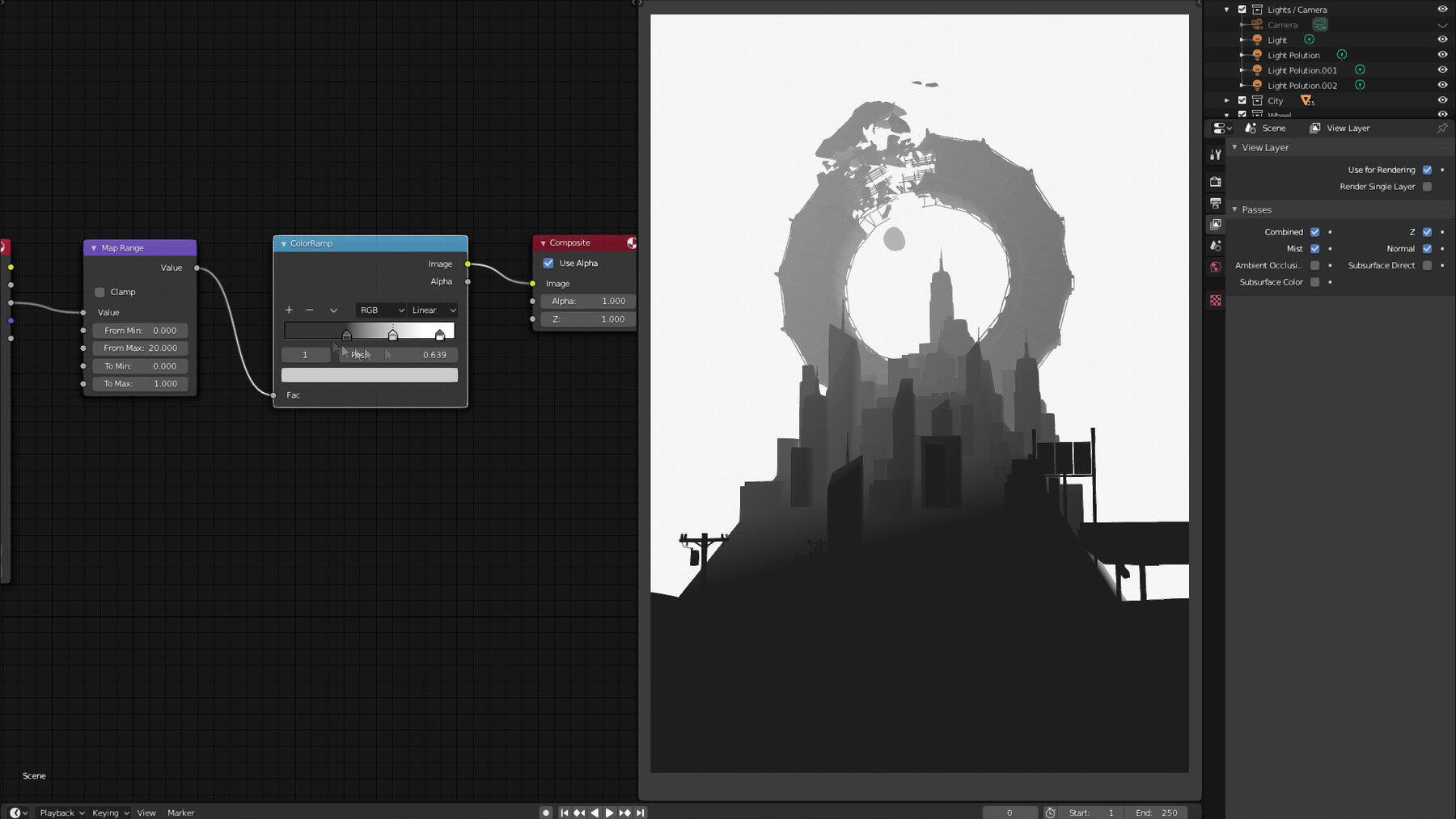Collapse the Composite node

tap(543, 243)
